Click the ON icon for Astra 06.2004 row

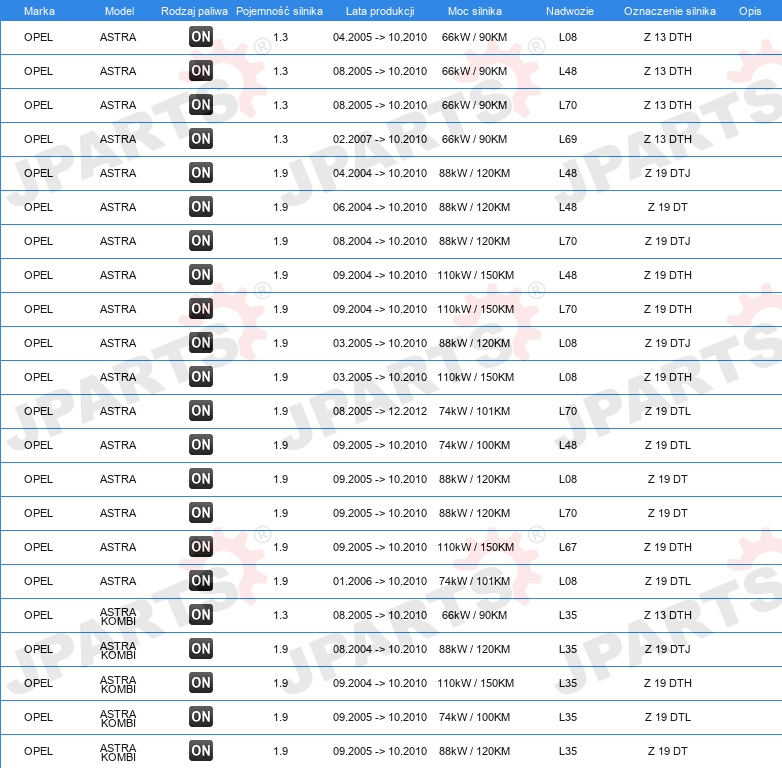(x=201, y=206)
